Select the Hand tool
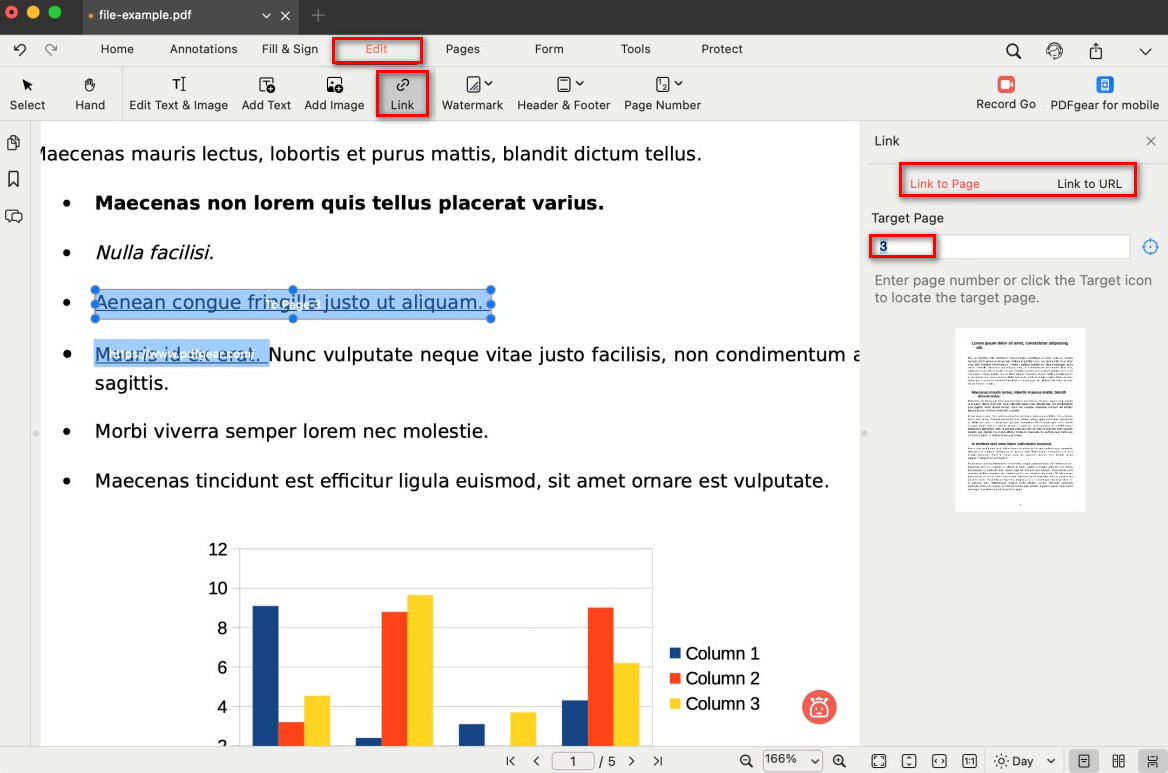This screenshot has width=1168, height=773. pos(89,93)
